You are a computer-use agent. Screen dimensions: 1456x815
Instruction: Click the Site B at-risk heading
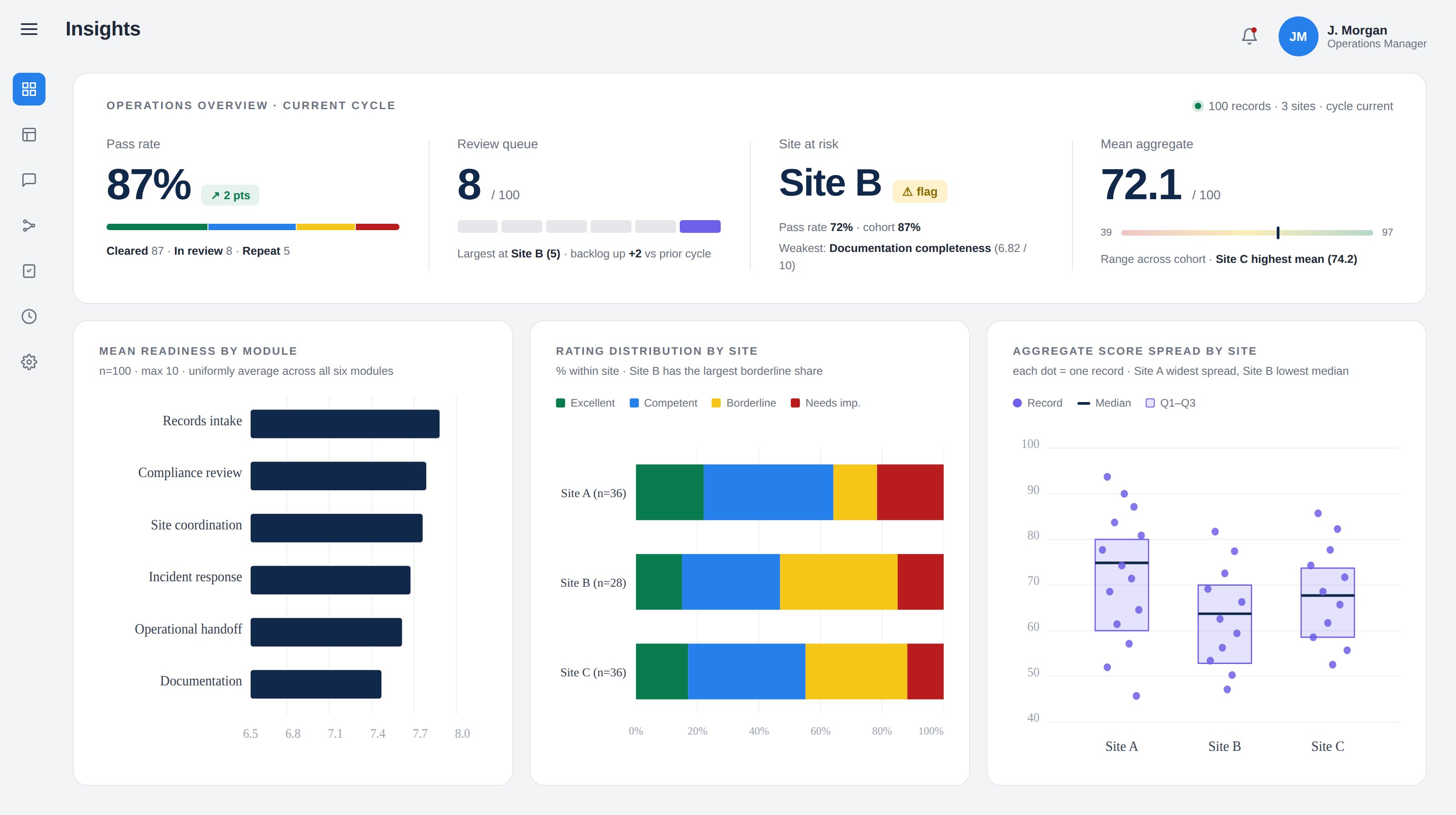tap(830, 182)
